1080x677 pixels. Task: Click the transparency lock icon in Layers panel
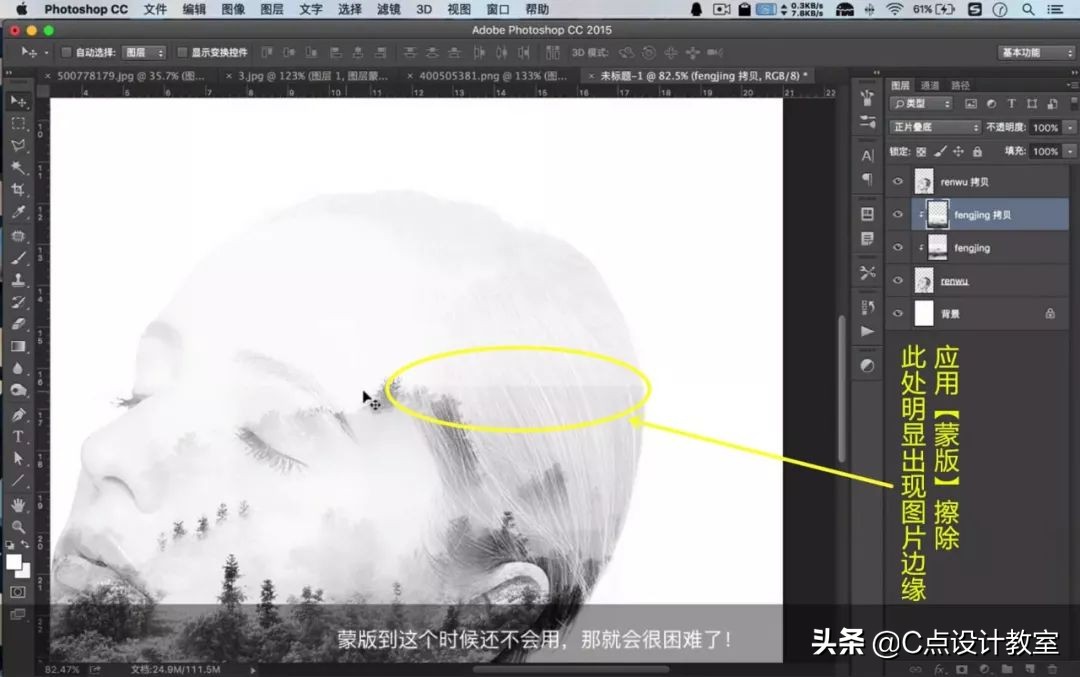pos(922,152)
